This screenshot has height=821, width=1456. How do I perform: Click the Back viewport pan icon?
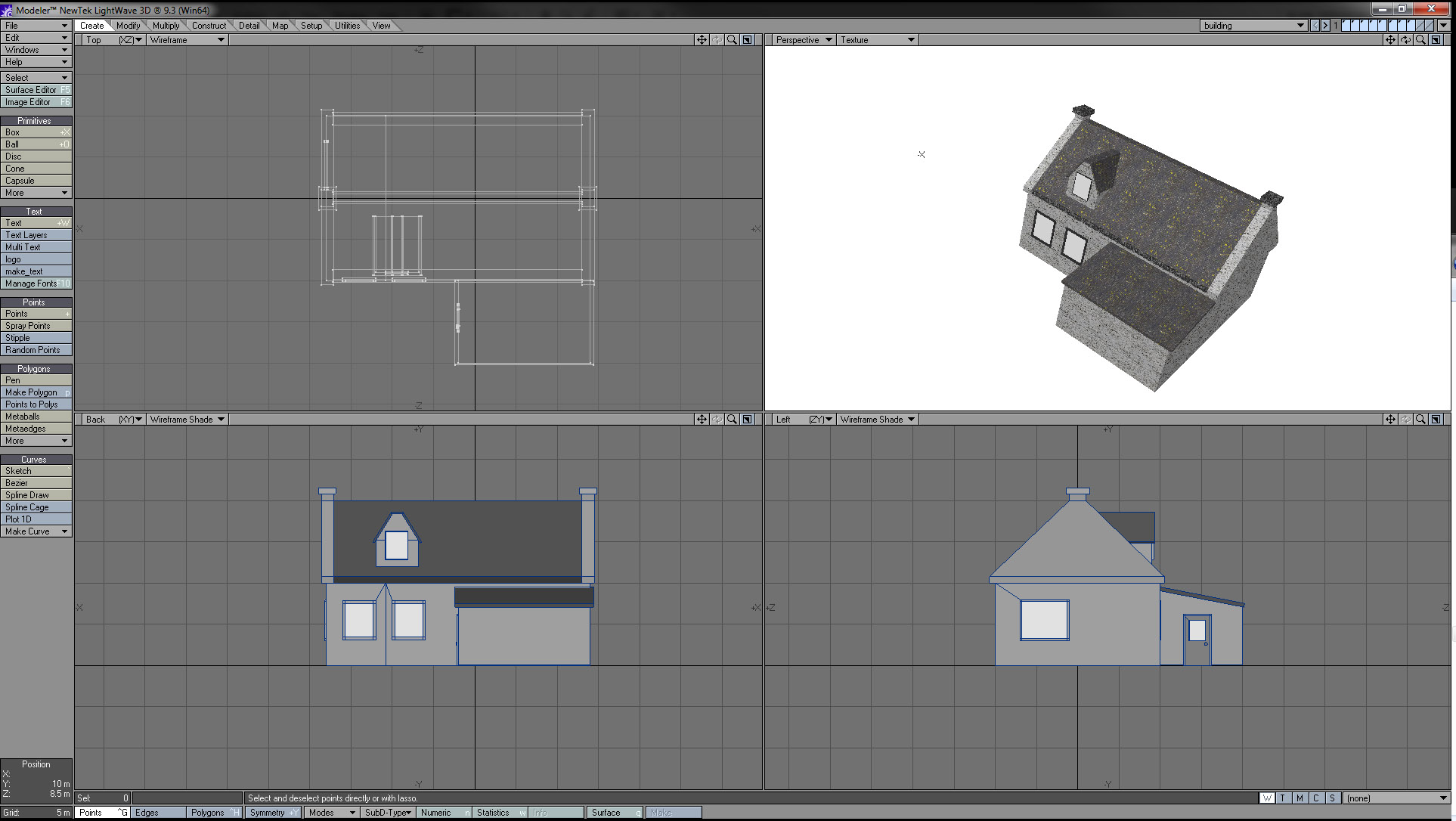(x=702, y=420)
